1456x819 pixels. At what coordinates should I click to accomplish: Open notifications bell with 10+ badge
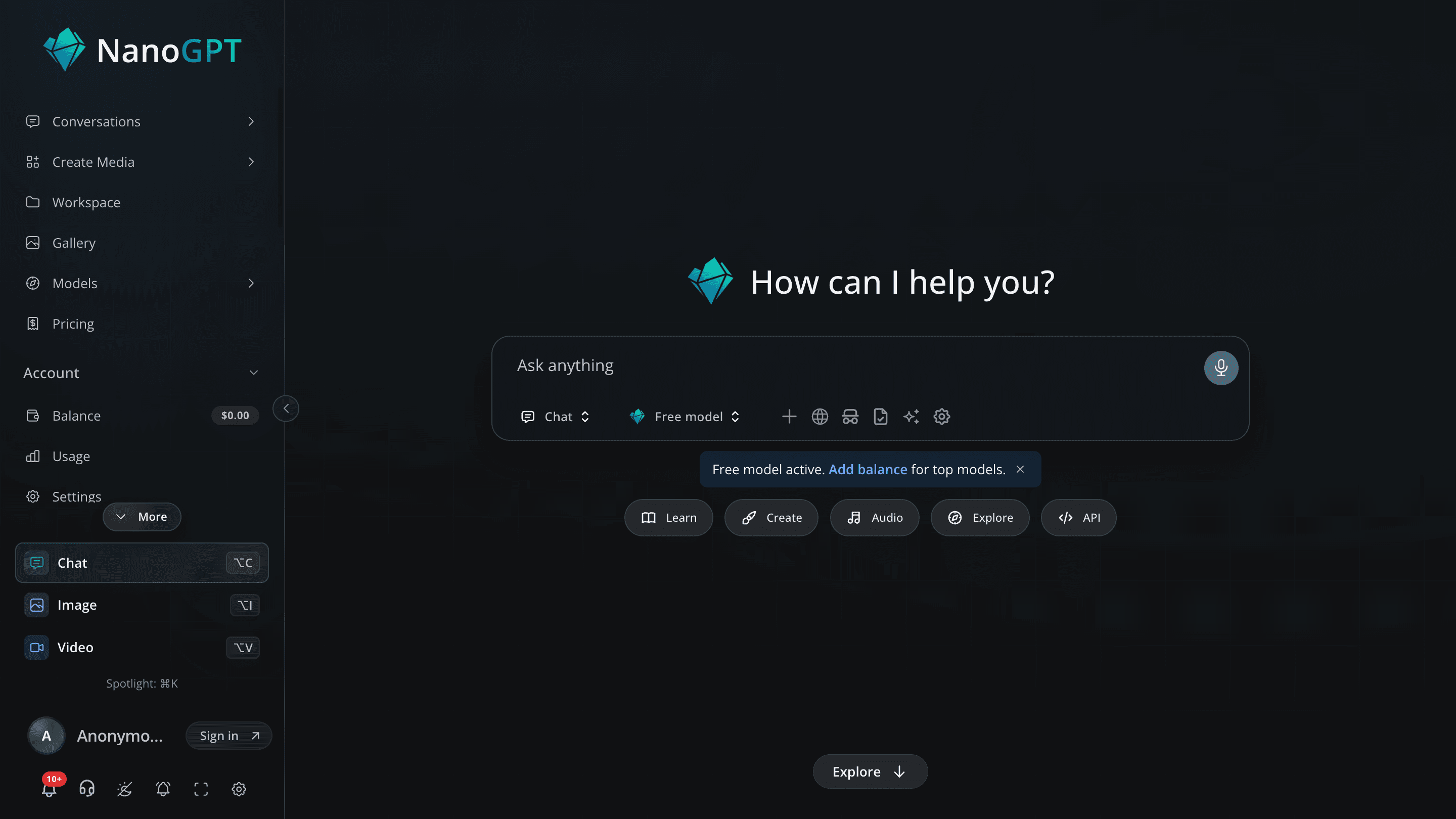tap(50, 788)
